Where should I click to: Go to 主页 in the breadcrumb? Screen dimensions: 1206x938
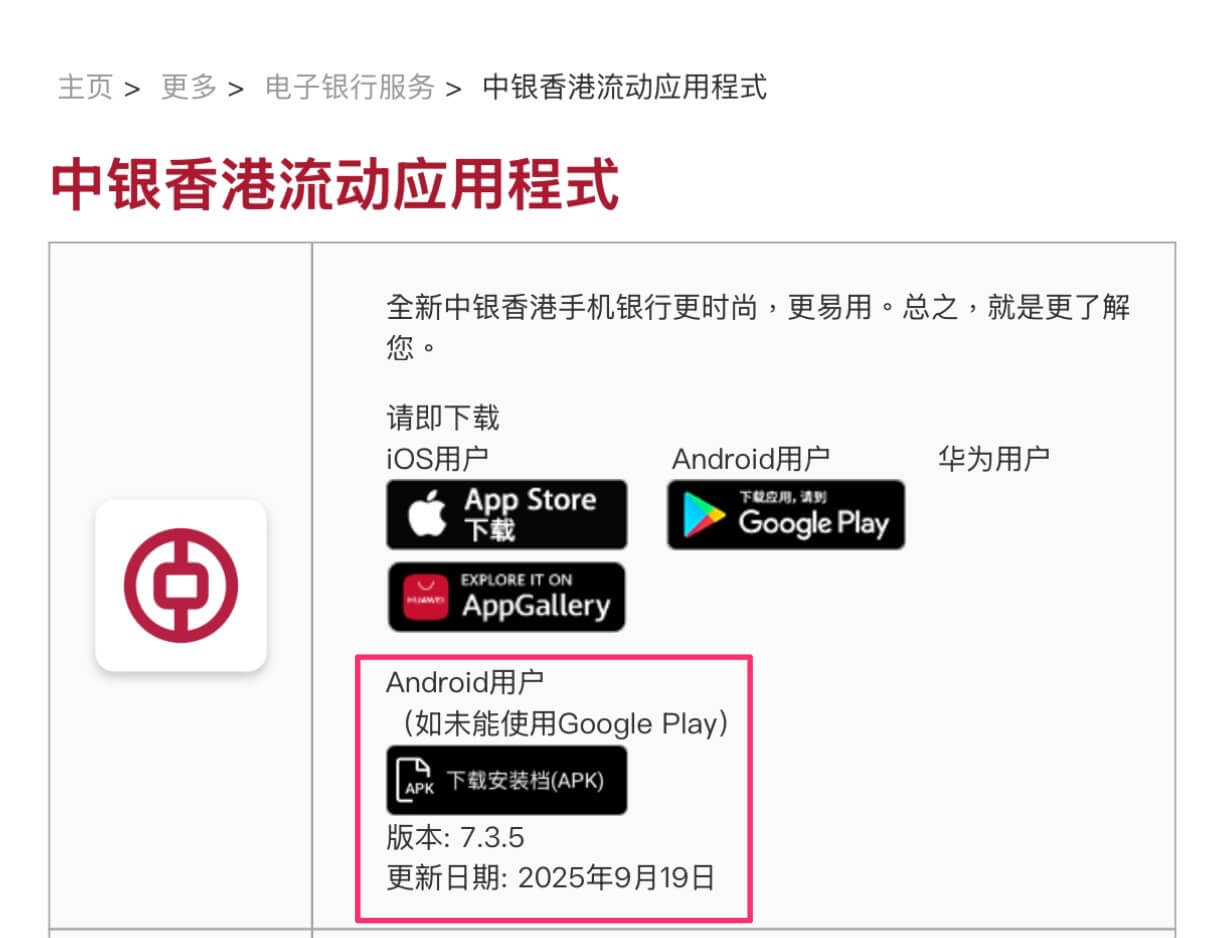point(85,87)
